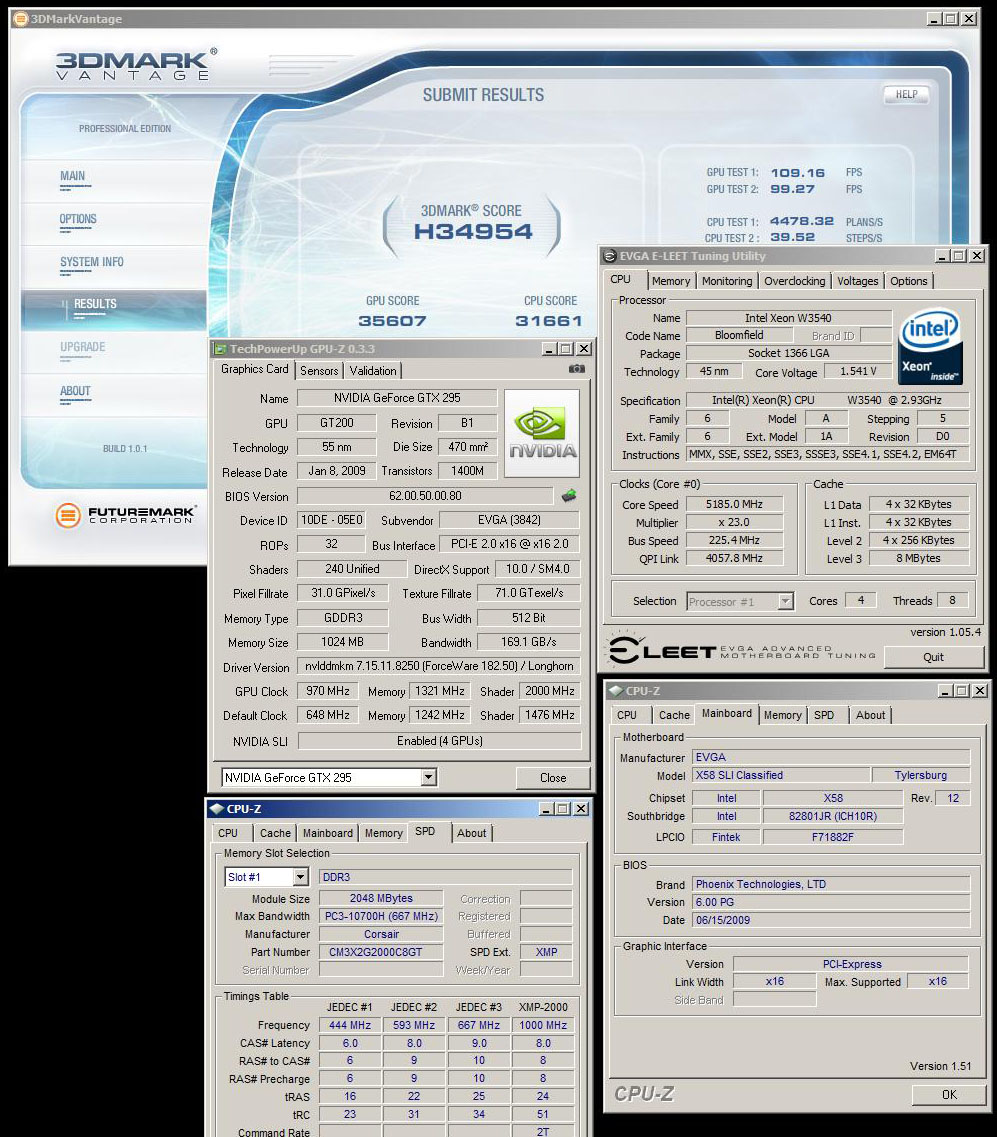
Task: Open the Mainboard tab in the CPU-Z SPD window
Action: [328, 833]
